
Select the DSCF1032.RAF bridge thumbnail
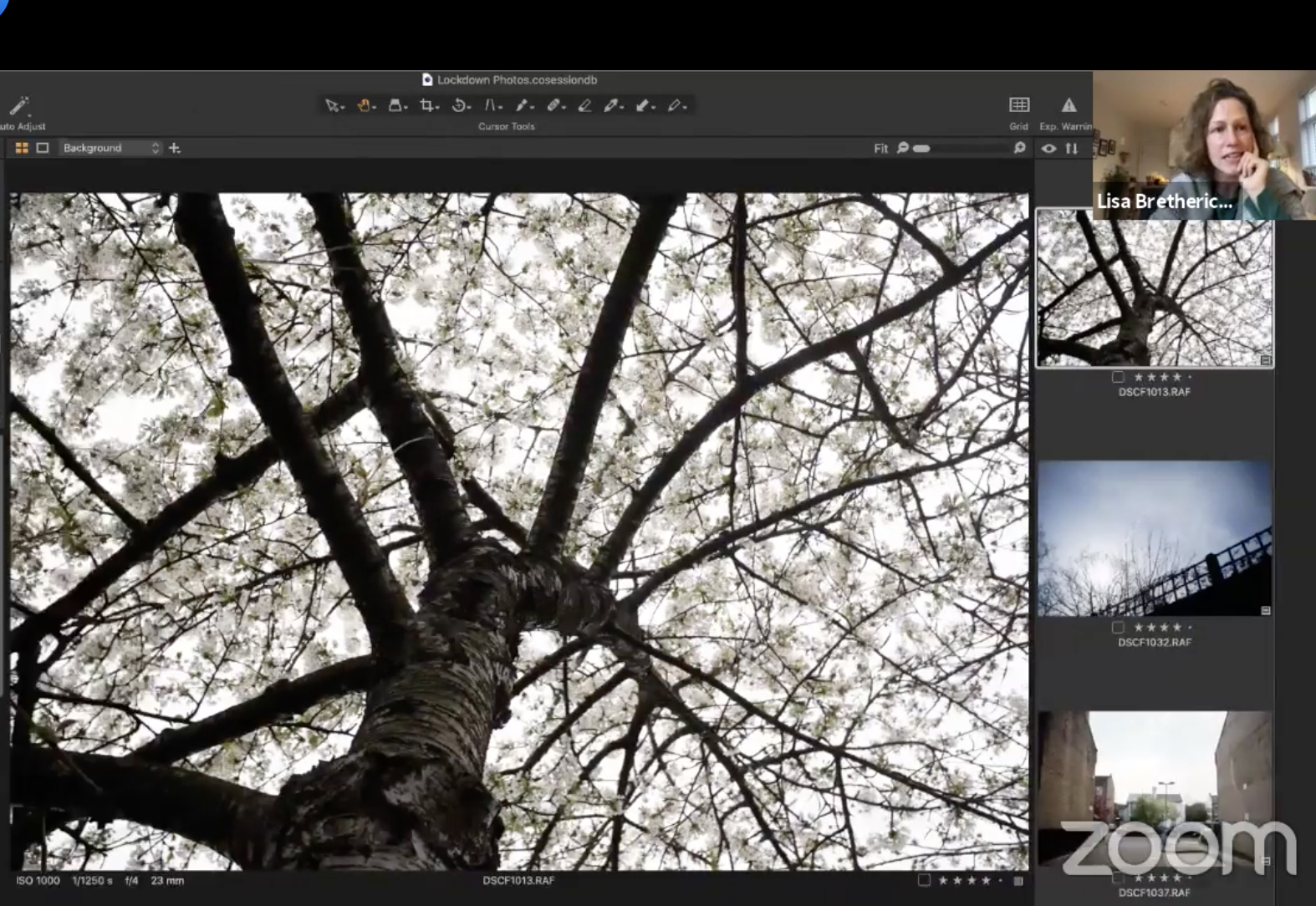(x=1154, y=538)
